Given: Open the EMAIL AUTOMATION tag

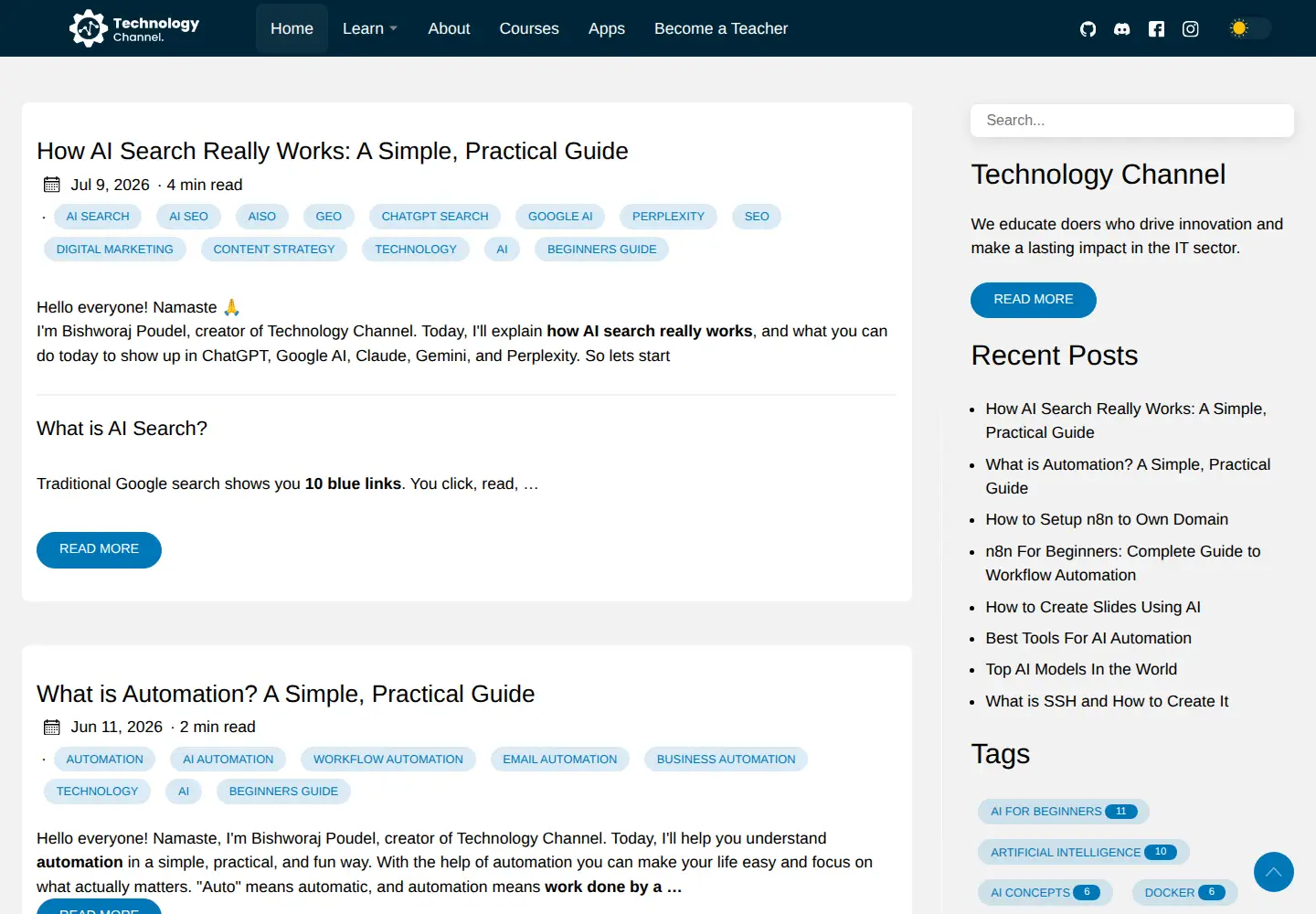Looking at the screenshot, I should pyautogui.click(x=560, y=760).
